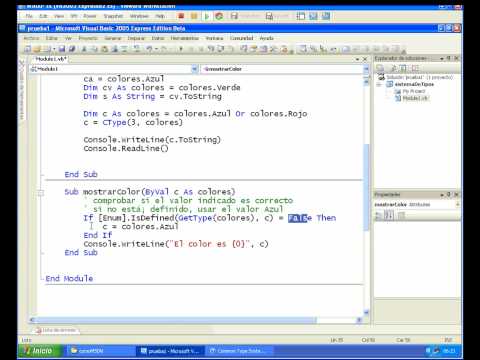The height and width of the screenshot is (360, 480).
Task: Click the Save All icon in toolbar
Action: tap(71, 49)
